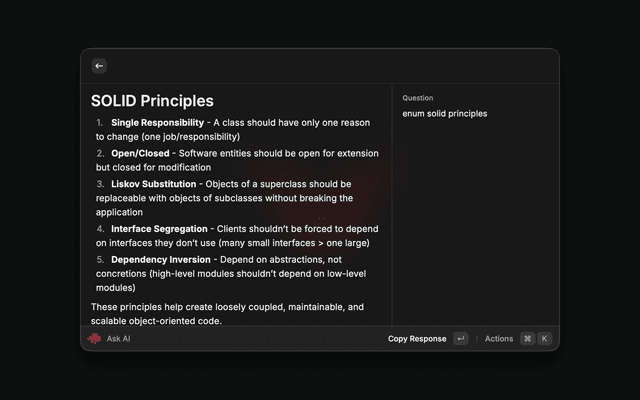The height and width of the screenshot is (400, 640).
Task: Open the Actions menu
Action: (499, 339)
